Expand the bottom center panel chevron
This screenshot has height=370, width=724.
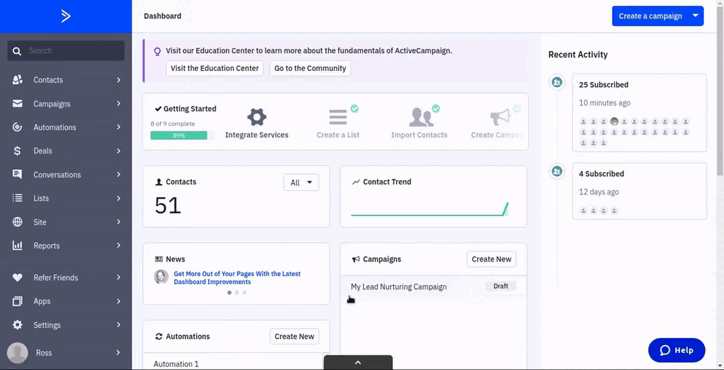coord(358,363)
